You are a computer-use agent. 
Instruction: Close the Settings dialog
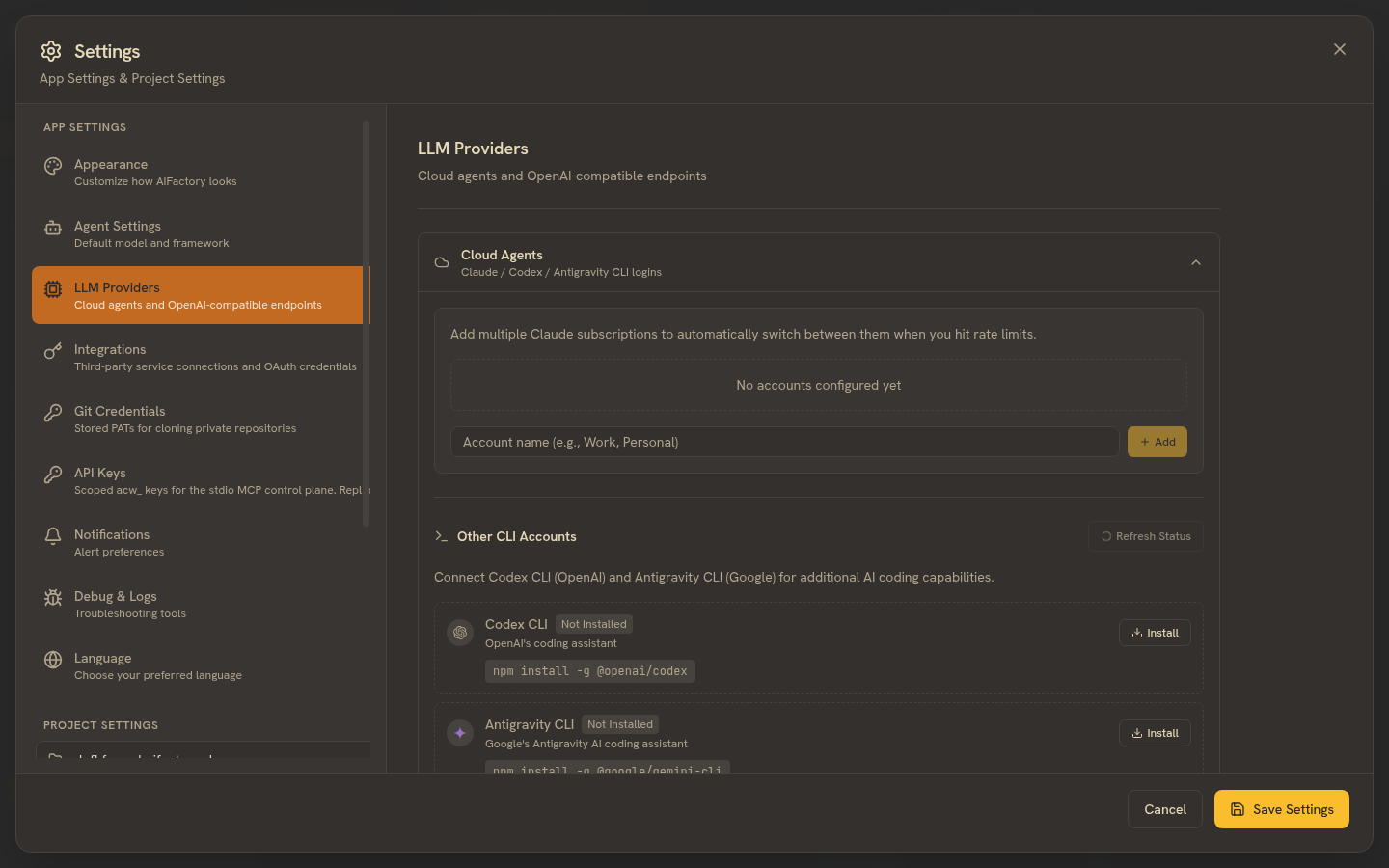pyautogui.click(x=1340, y=49)
